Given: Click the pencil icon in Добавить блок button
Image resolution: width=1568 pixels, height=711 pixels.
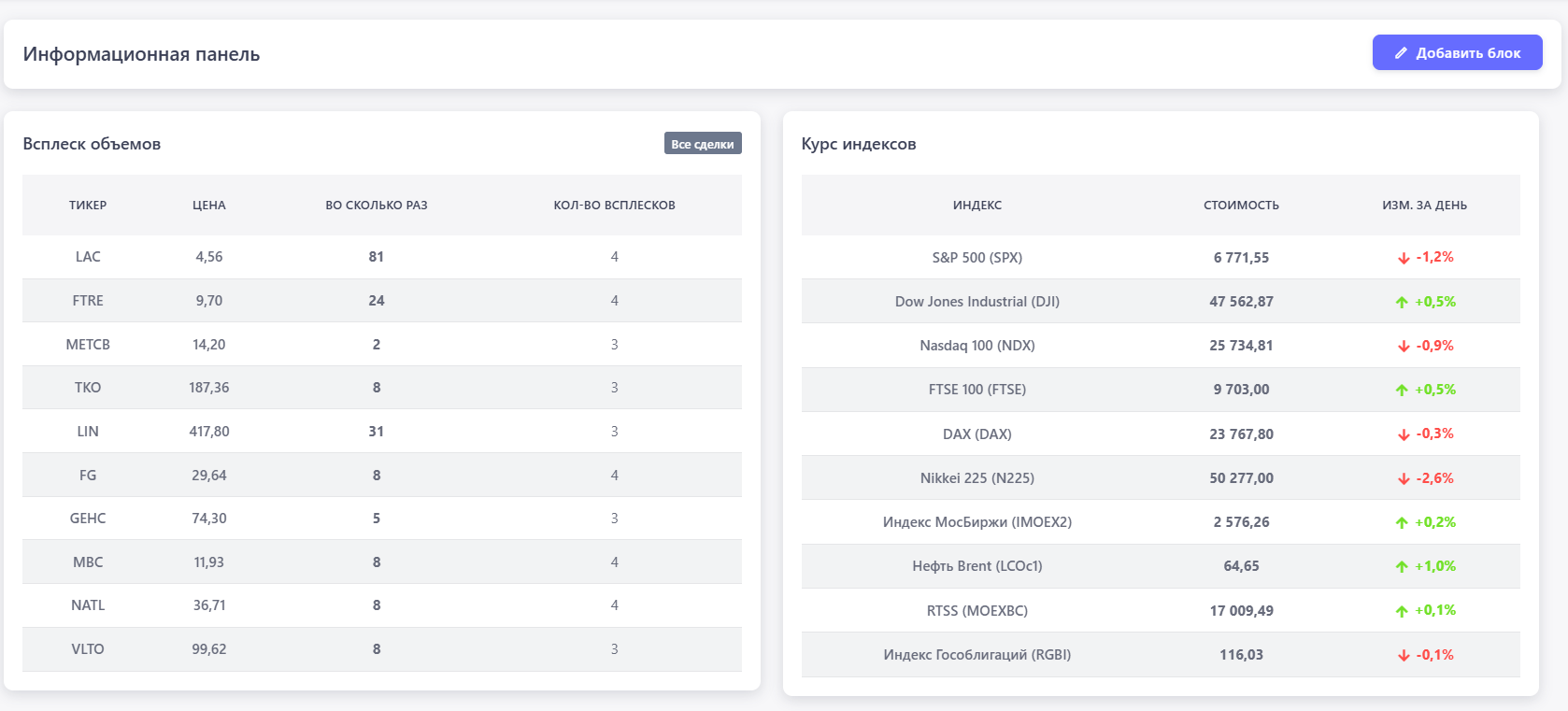Looking at the screenshot, I should 1401,53.
